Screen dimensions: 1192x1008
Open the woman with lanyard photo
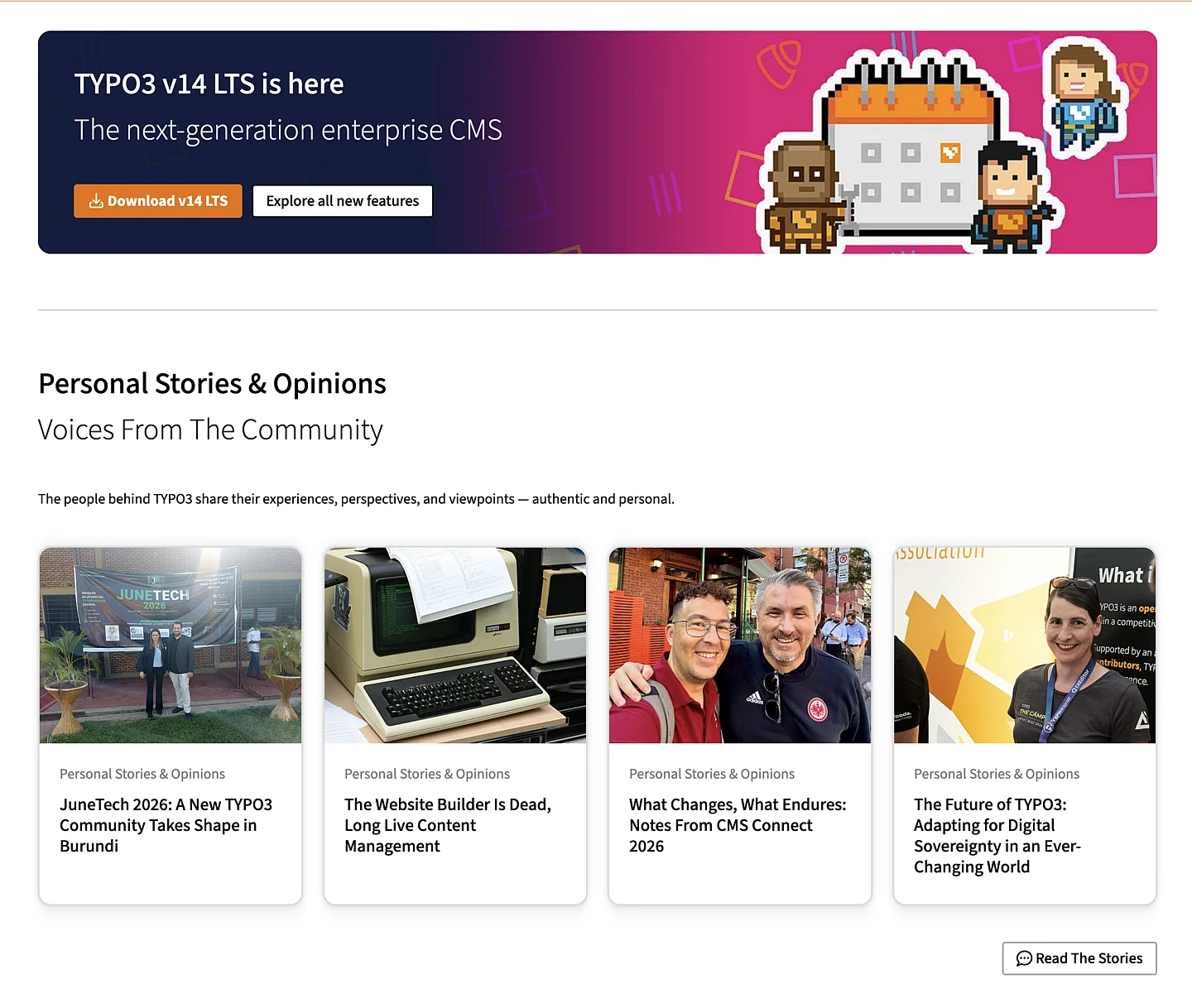[1025, 646]
